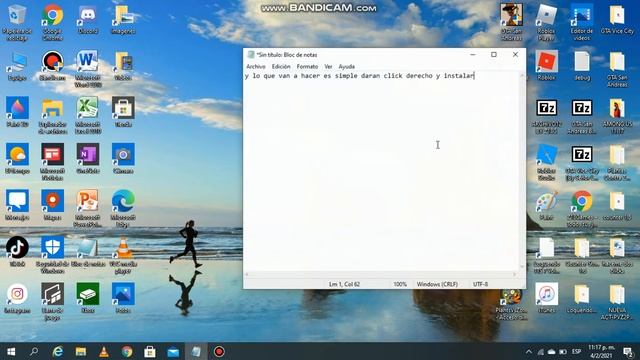Show hidden system tray icons
This screenshot has height=360, width=640.
pyautogui.click(x=529, y=351)
